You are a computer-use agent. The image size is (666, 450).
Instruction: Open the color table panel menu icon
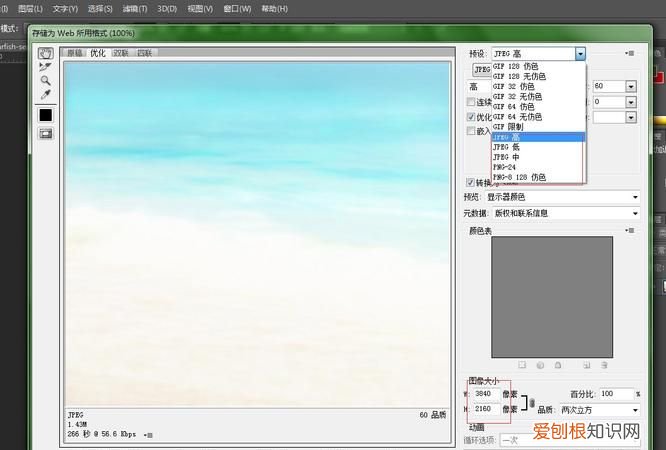pos(628,231)
